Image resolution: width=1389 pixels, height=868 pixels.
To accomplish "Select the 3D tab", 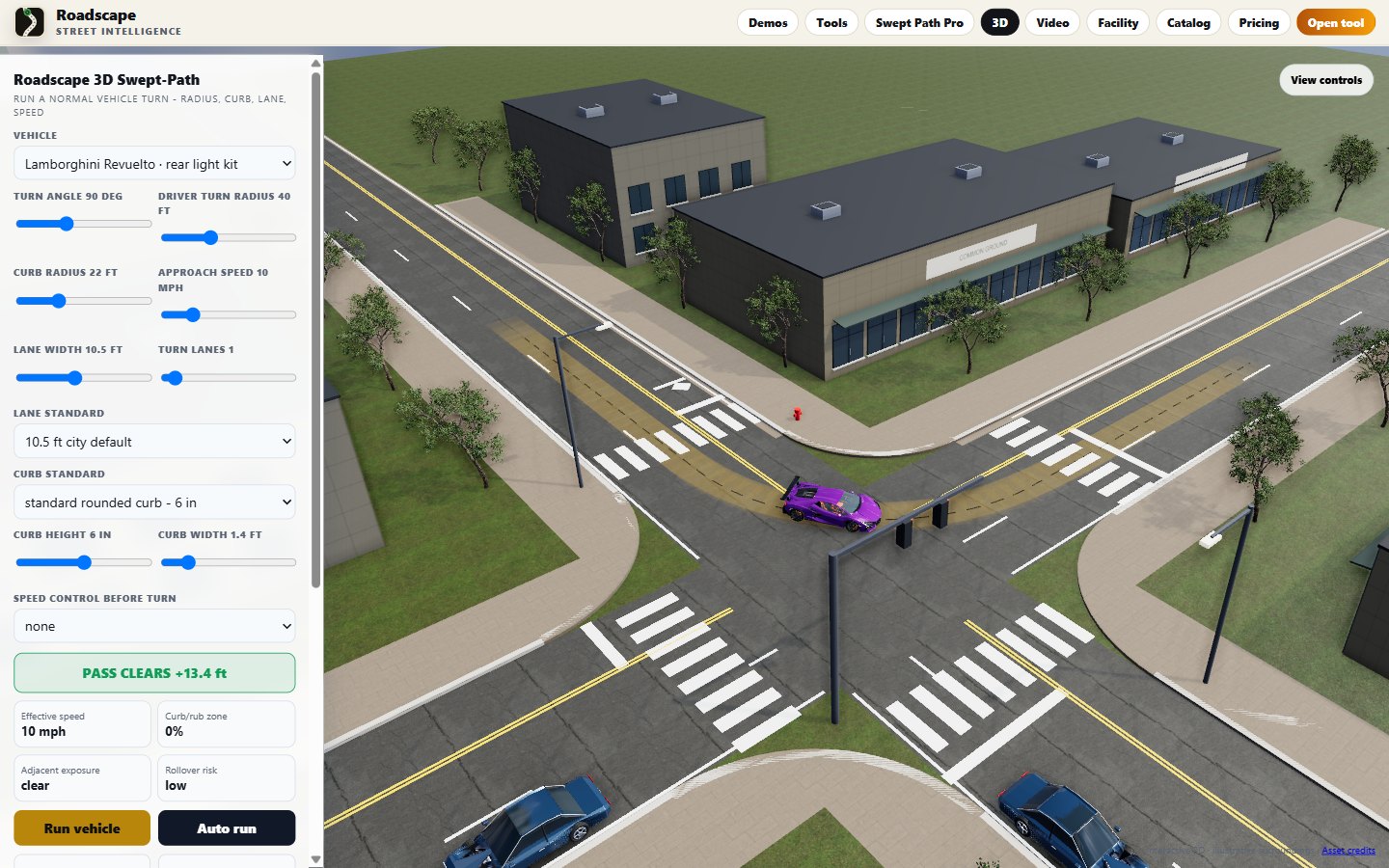I will pyautogui.click(x=1000, y=22).
